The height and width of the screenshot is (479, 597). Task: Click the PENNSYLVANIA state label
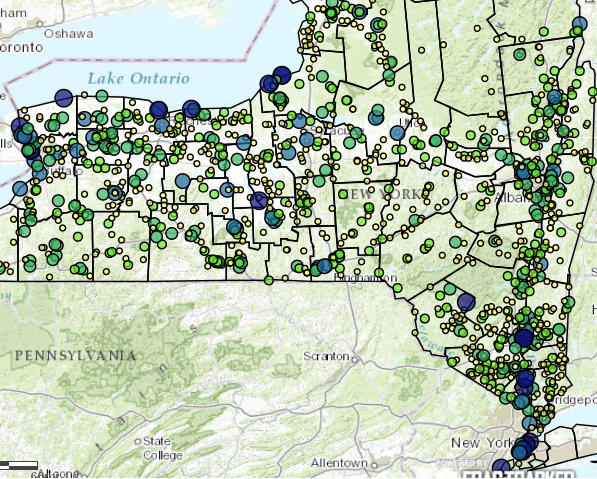point(75,356)
